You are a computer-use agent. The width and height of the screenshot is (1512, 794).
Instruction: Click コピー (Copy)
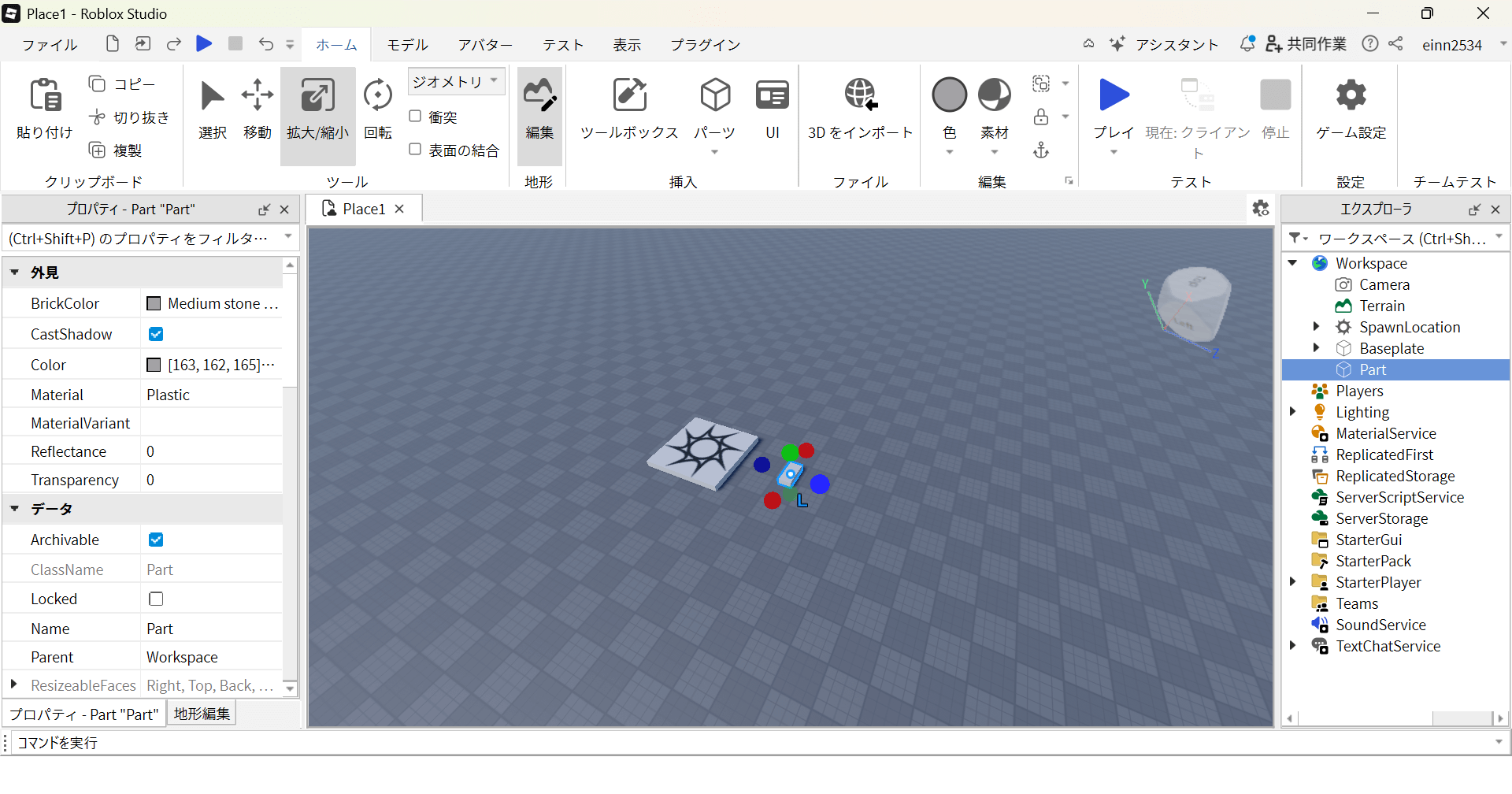coord(122,83)
